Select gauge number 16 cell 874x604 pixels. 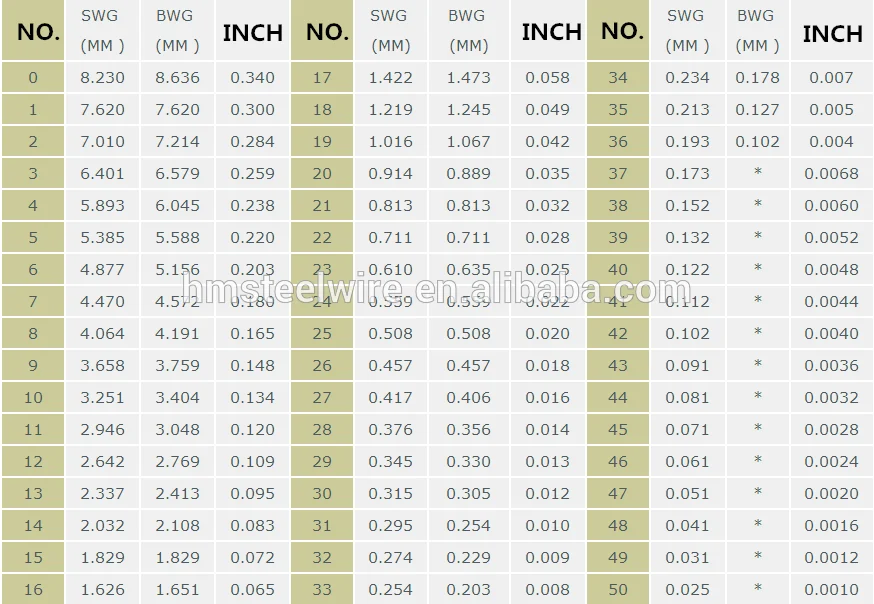click(x=33, y=590)
